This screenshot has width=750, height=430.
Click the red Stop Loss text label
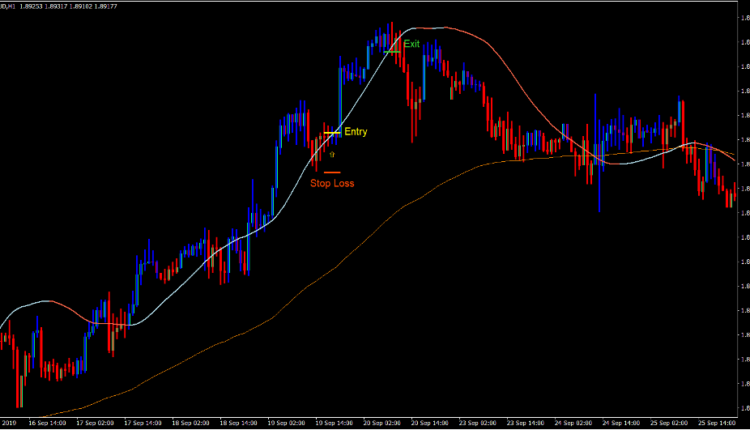point(331,183)
